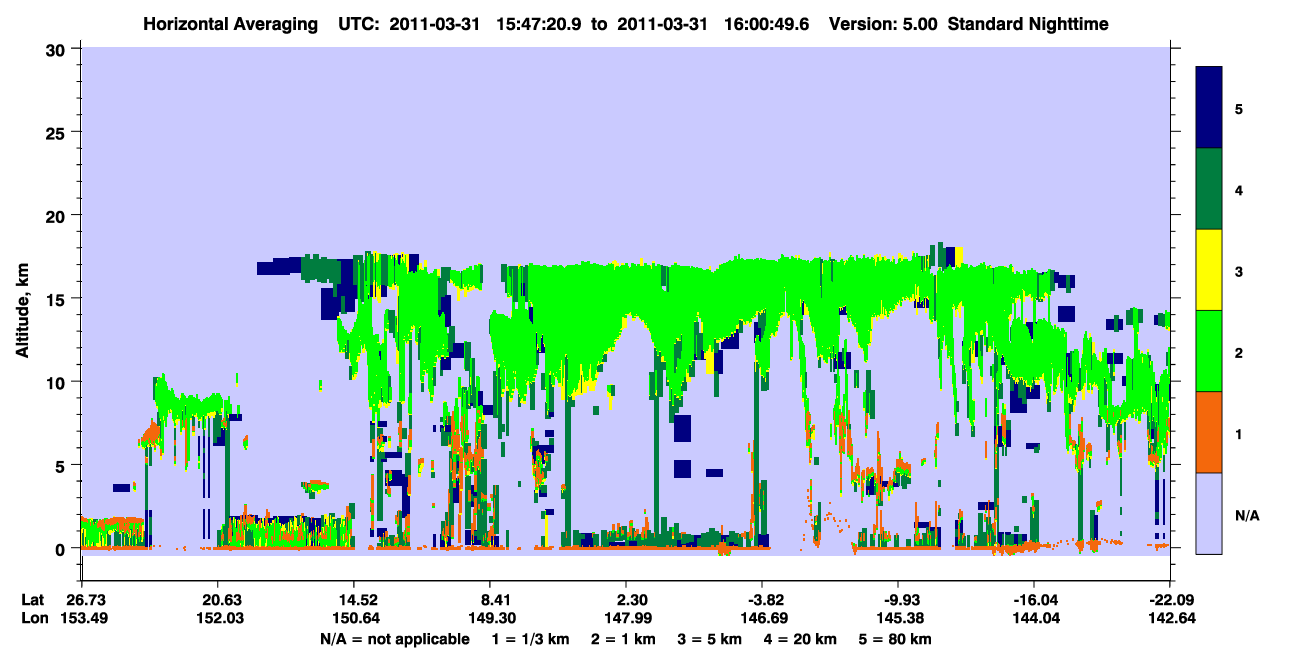The width and height of the screenshot is (1300, 667).
Task: Click the dark blue colorbar segment labeled 5
Action: (x=1209, y=108)
